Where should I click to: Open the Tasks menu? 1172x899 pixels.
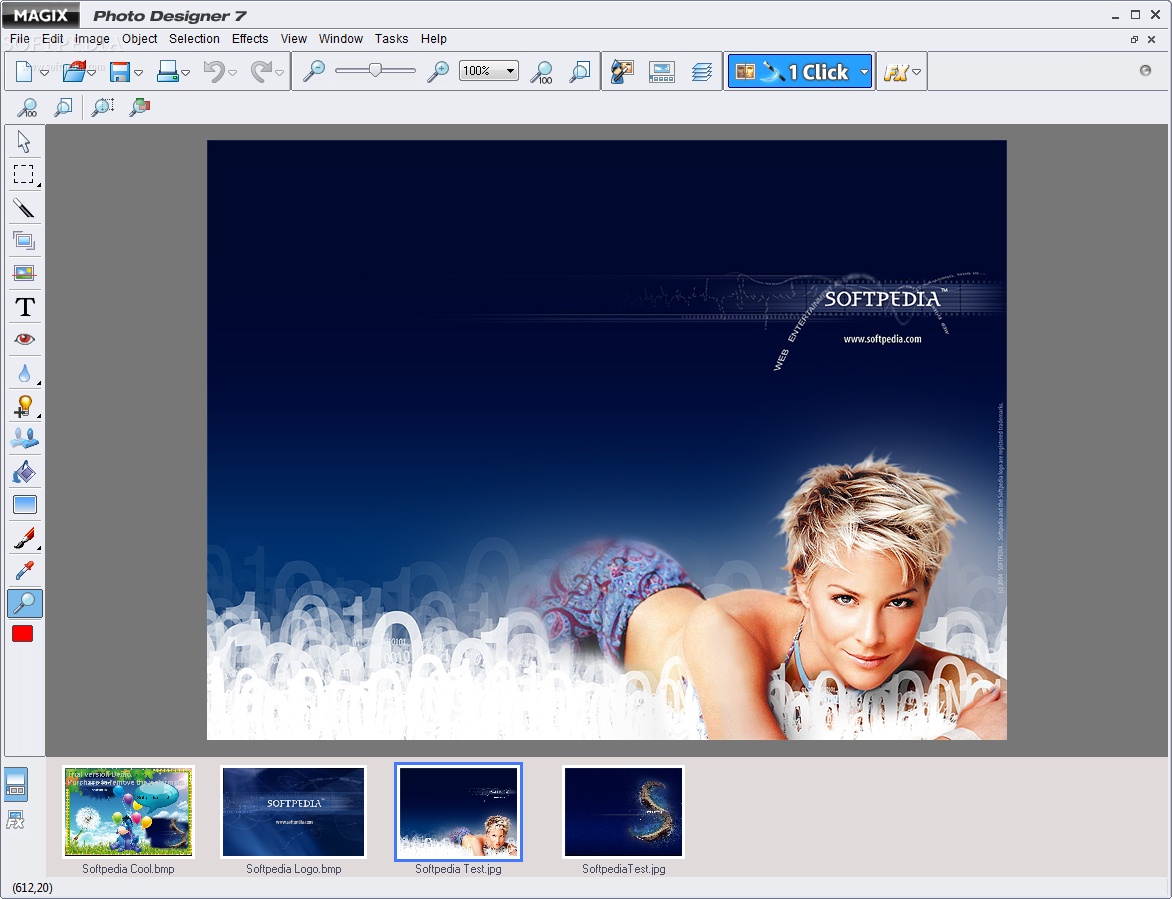click(392, 39)
